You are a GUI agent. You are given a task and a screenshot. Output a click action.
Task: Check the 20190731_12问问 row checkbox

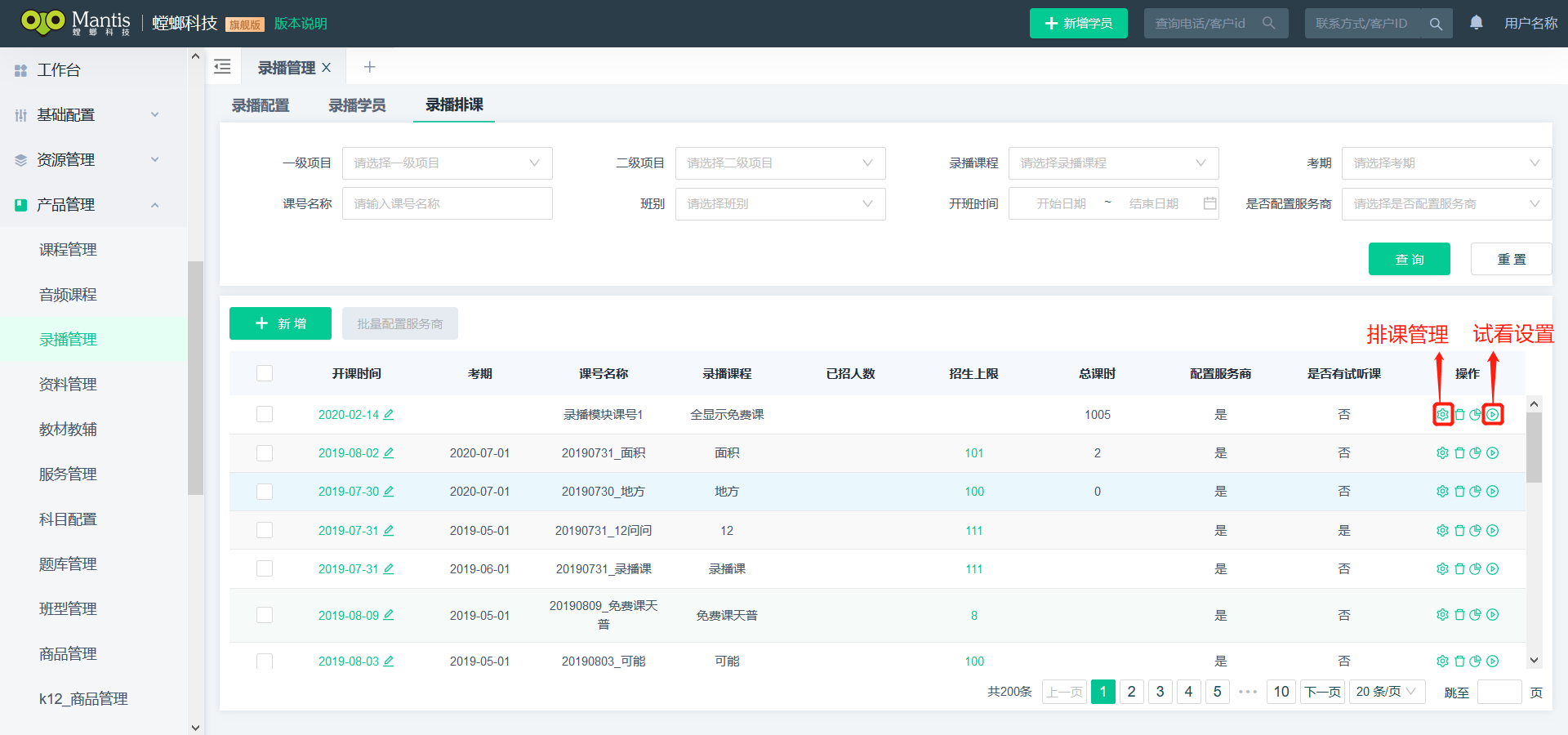click(265, 530)
